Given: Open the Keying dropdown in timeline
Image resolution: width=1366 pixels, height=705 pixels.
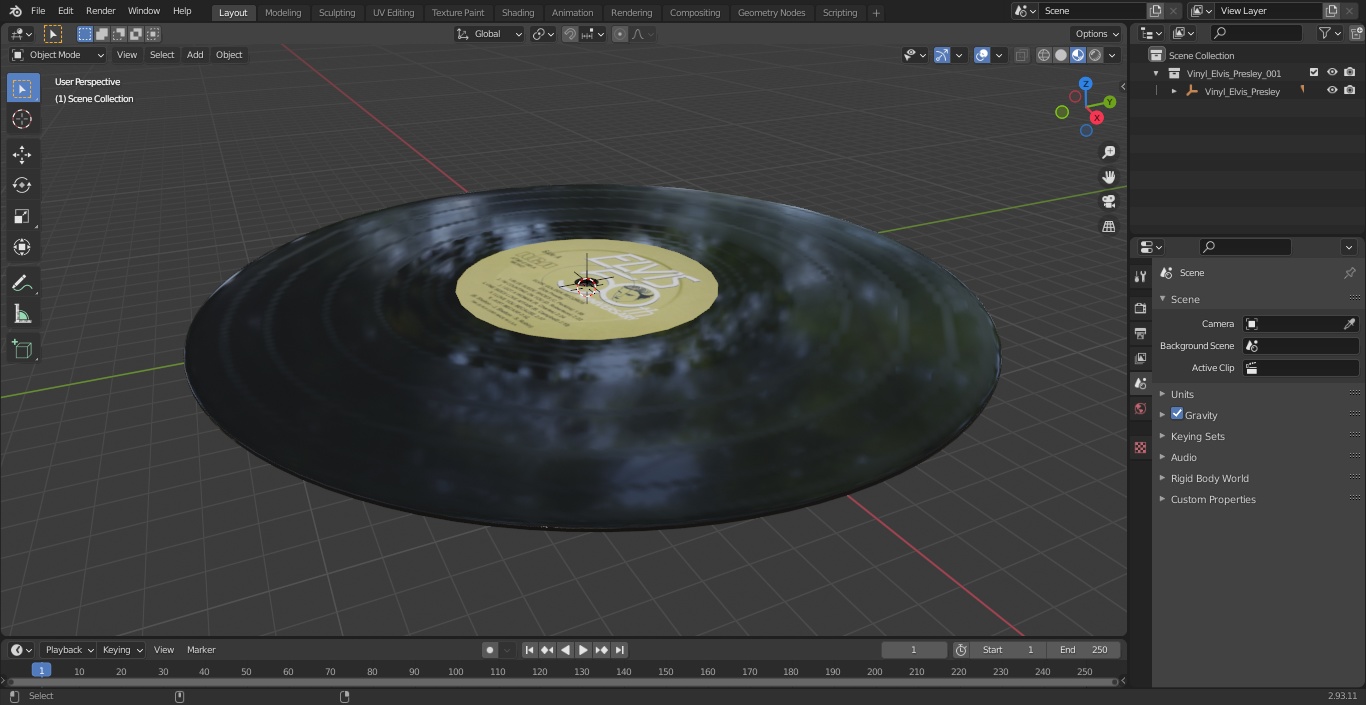Looking at the screenshot, I should click(x=122, y=650).
